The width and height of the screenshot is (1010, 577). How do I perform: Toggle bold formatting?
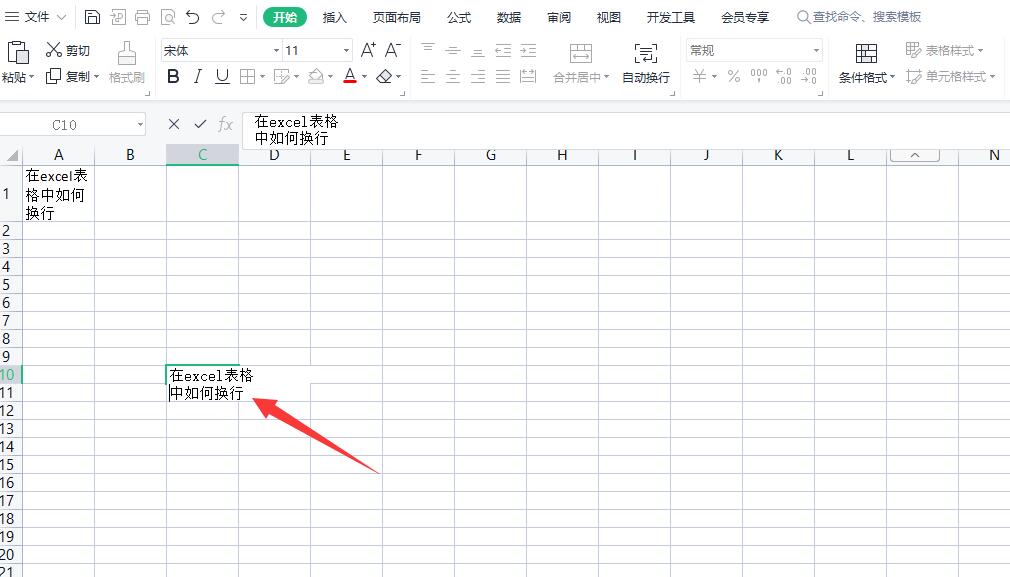(x=173, y=76)
